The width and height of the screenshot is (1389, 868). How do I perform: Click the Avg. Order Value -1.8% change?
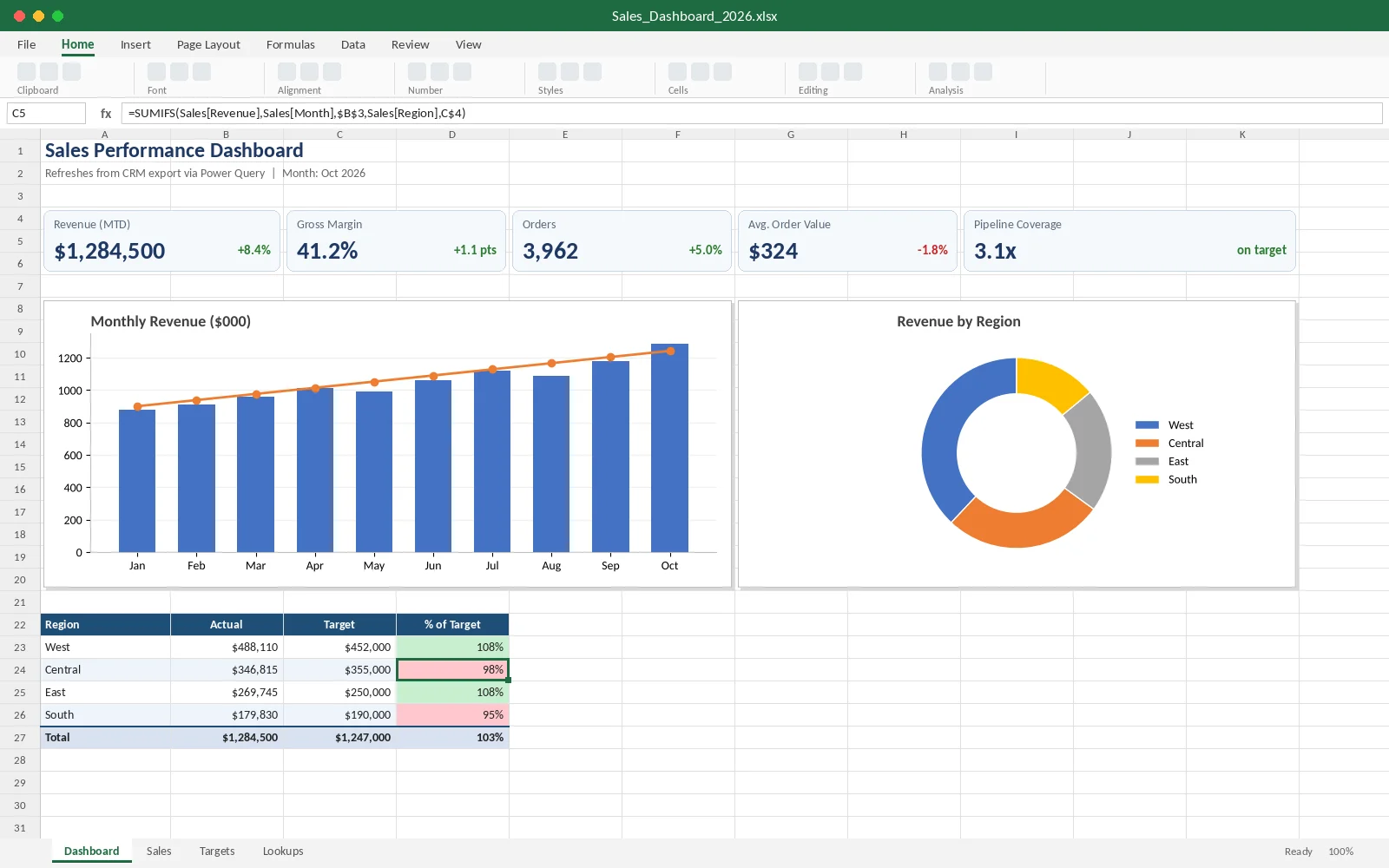click(932, 250)
